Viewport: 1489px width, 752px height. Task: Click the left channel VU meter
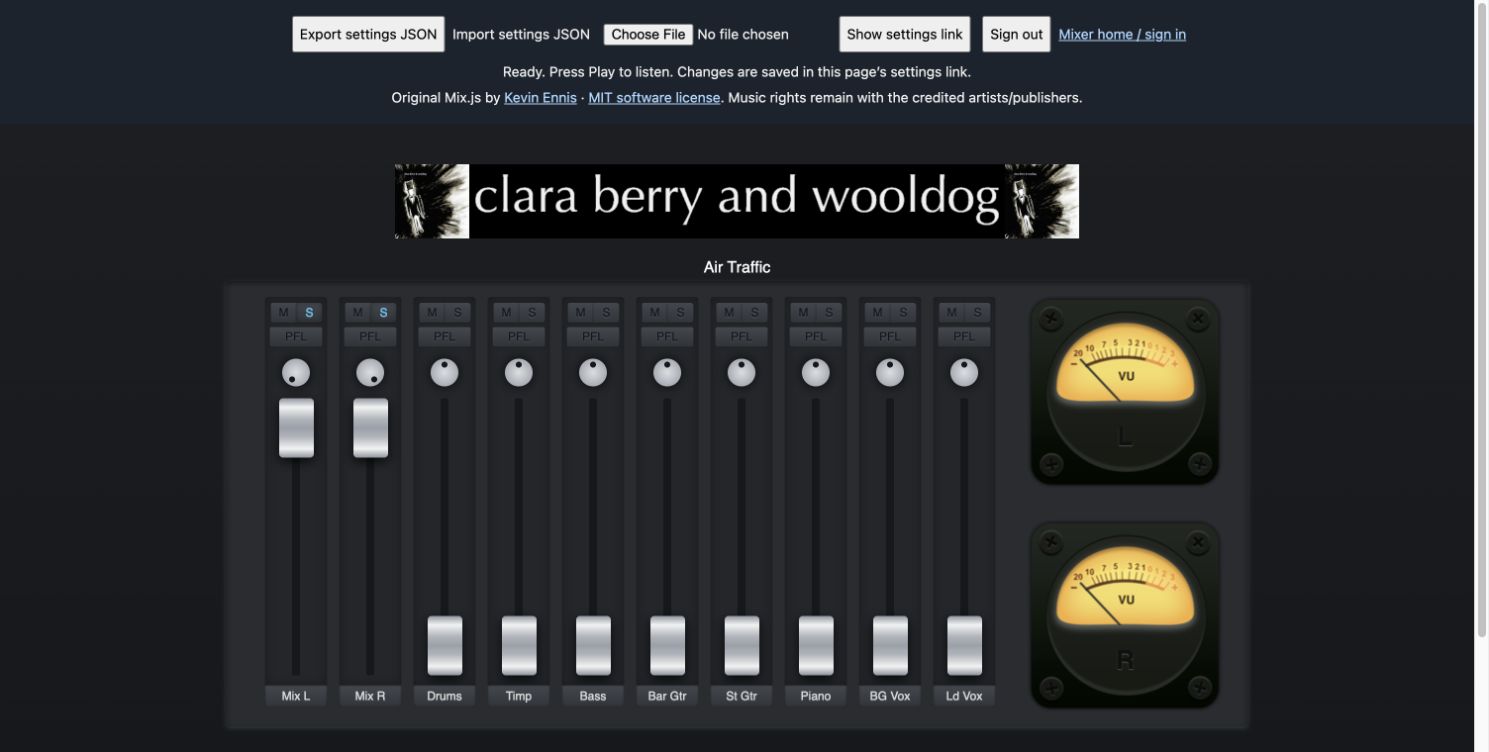1125,392
